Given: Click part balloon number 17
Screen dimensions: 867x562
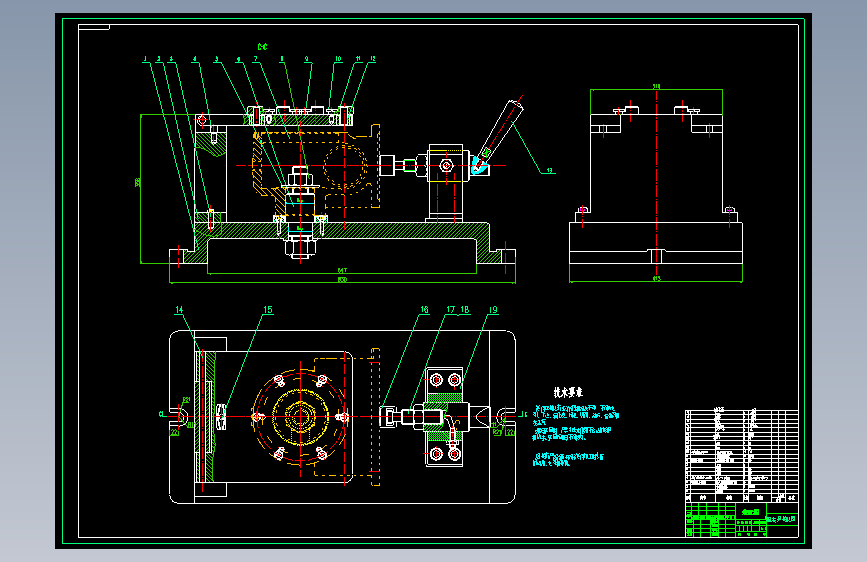Looking at the screenshot, I should pyautogui.click(x=451, y=310).
